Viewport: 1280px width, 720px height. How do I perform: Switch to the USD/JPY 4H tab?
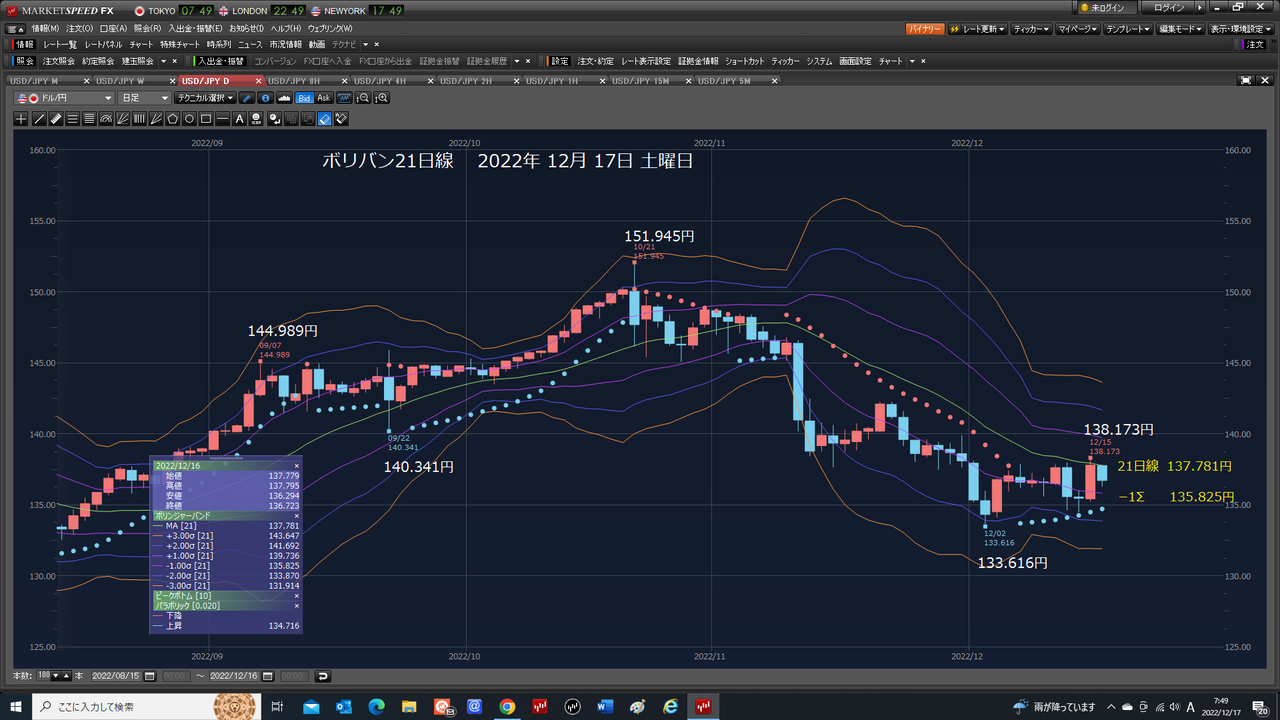tap(385, 80)
